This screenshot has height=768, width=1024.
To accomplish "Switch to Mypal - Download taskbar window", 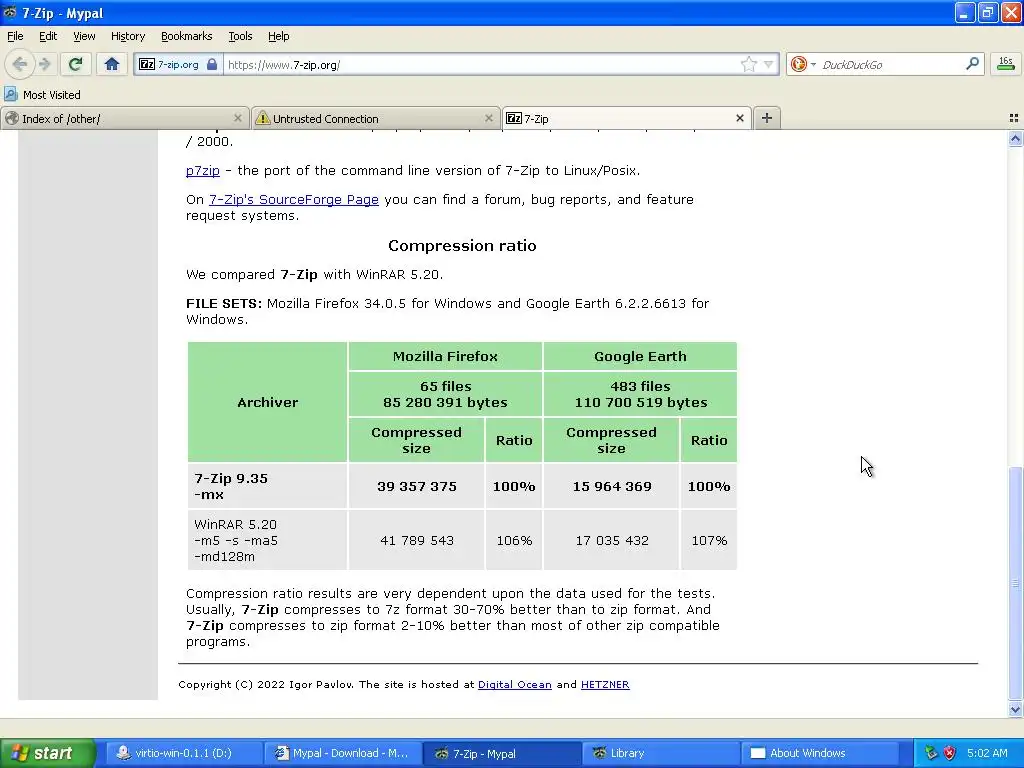I will 343,753.
